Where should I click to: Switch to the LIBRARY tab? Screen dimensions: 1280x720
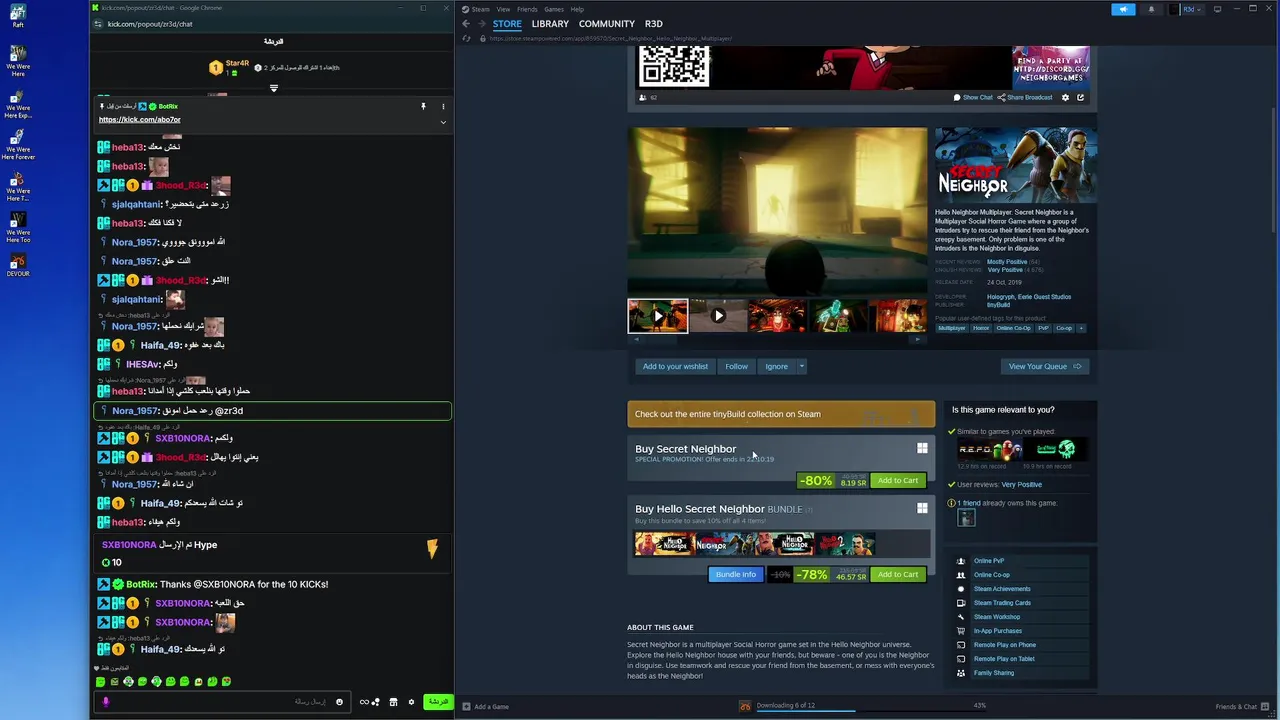[550, 24]
